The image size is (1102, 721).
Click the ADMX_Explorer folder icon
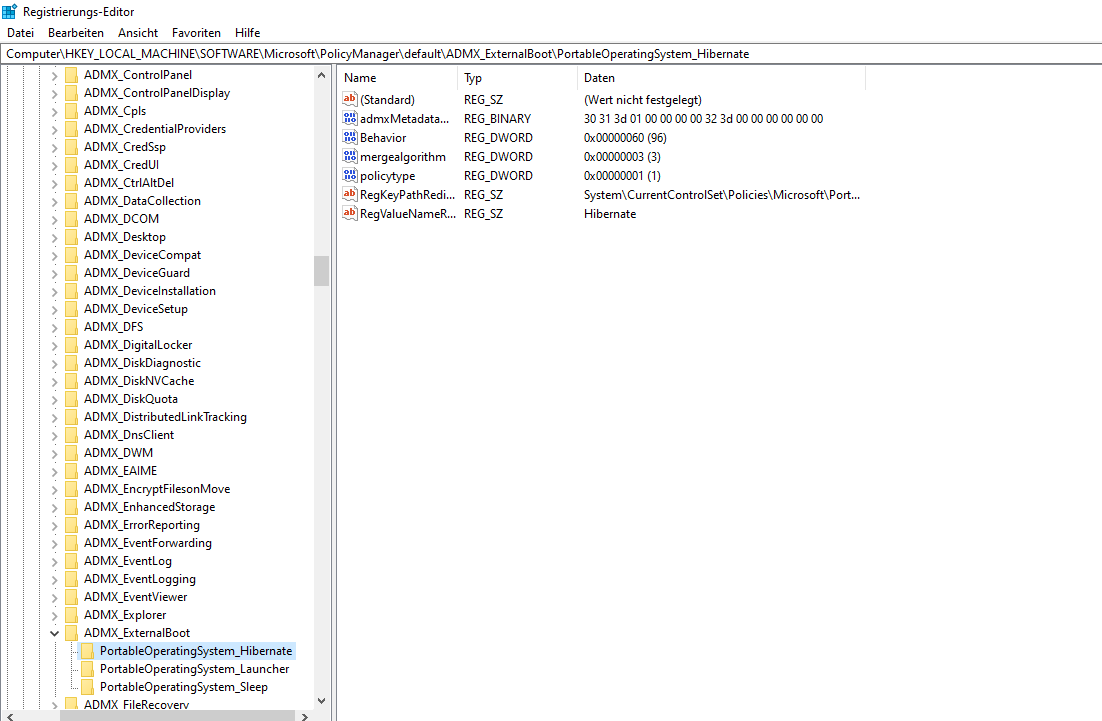[71, 615]
